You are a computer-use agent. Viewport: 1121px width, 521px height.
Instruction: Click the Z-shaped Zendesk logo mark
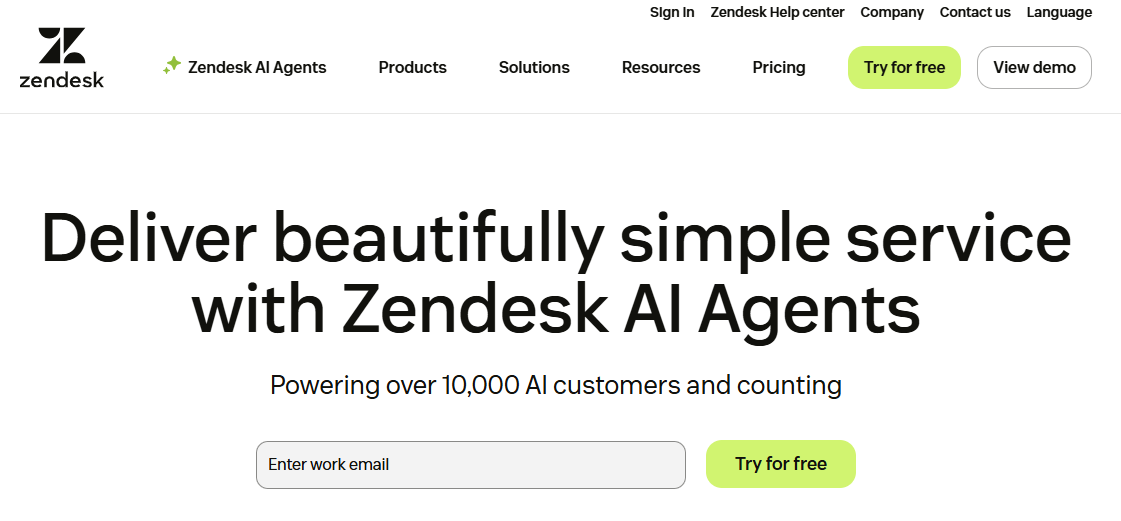click(x=62, y=46)
